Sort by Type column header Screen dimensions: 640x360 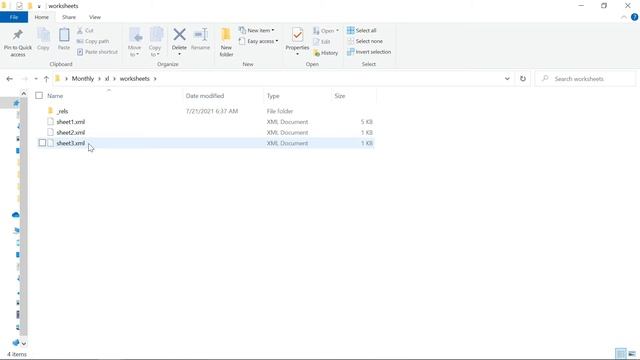(273, 96)
